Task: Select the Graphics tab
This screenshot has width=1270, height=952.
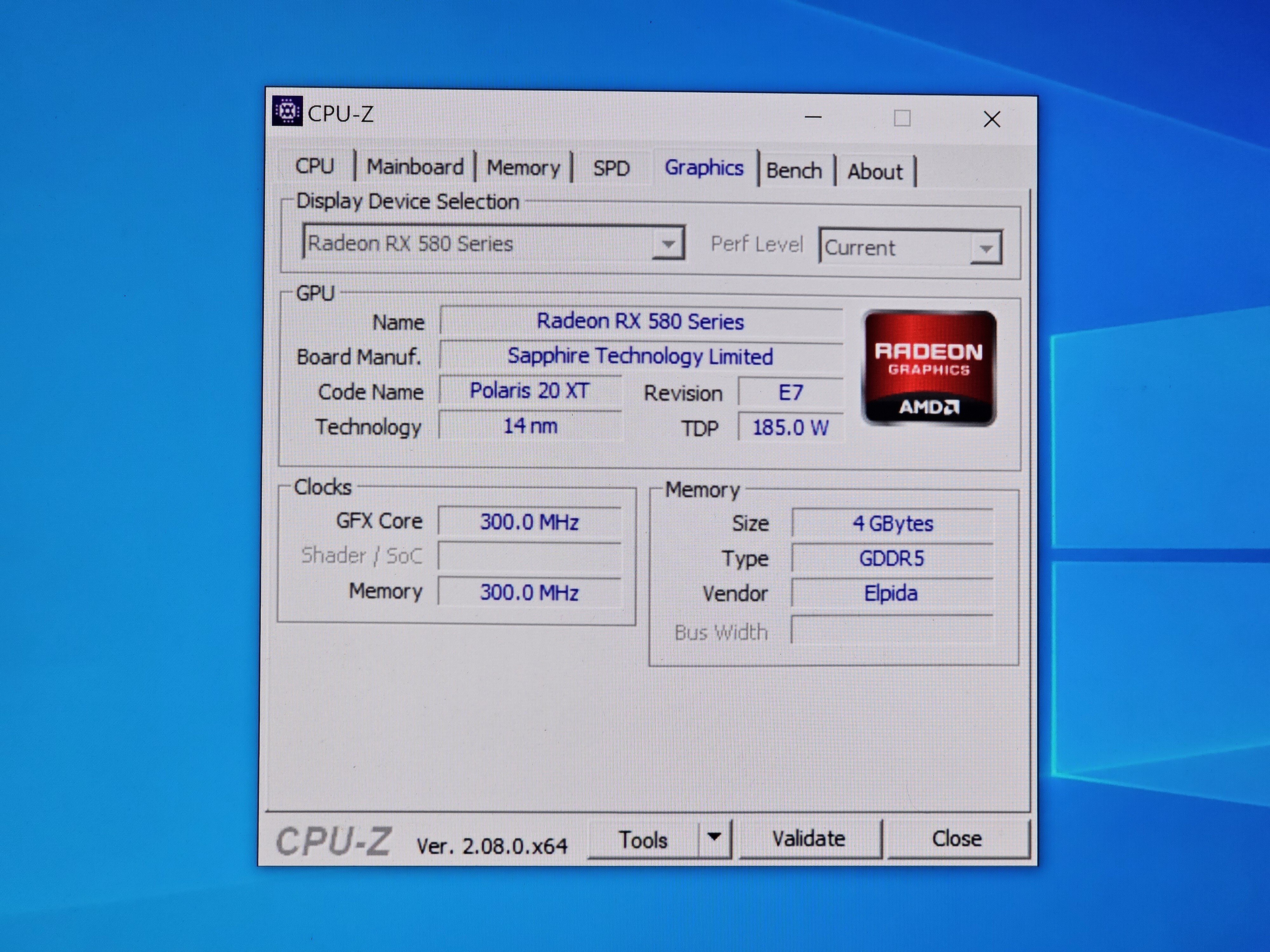Action: pos(704,168)
